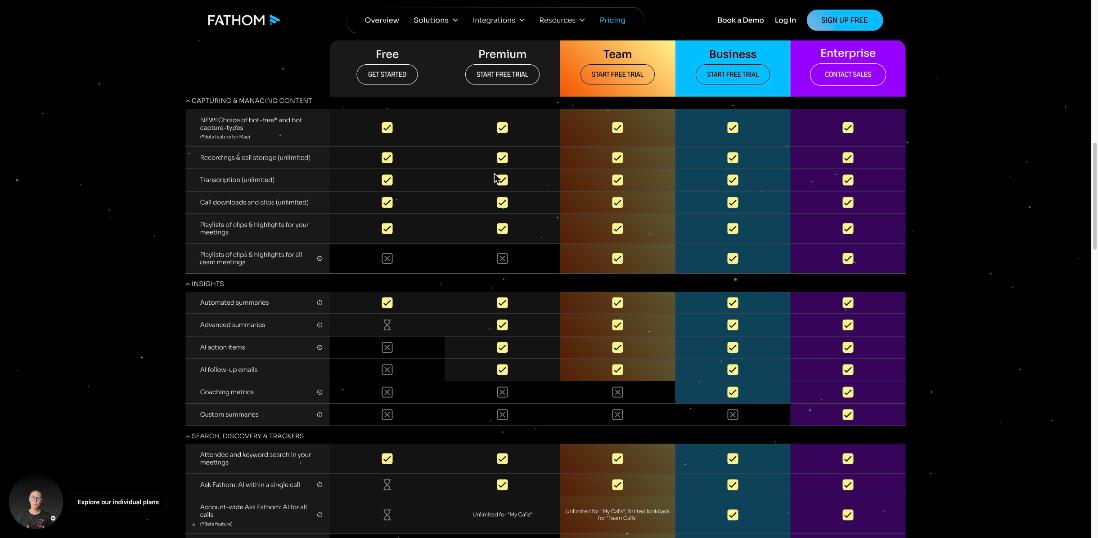Open the Resources dropdown menu
Screen dimensions: 1098x538
coord(562,20)
